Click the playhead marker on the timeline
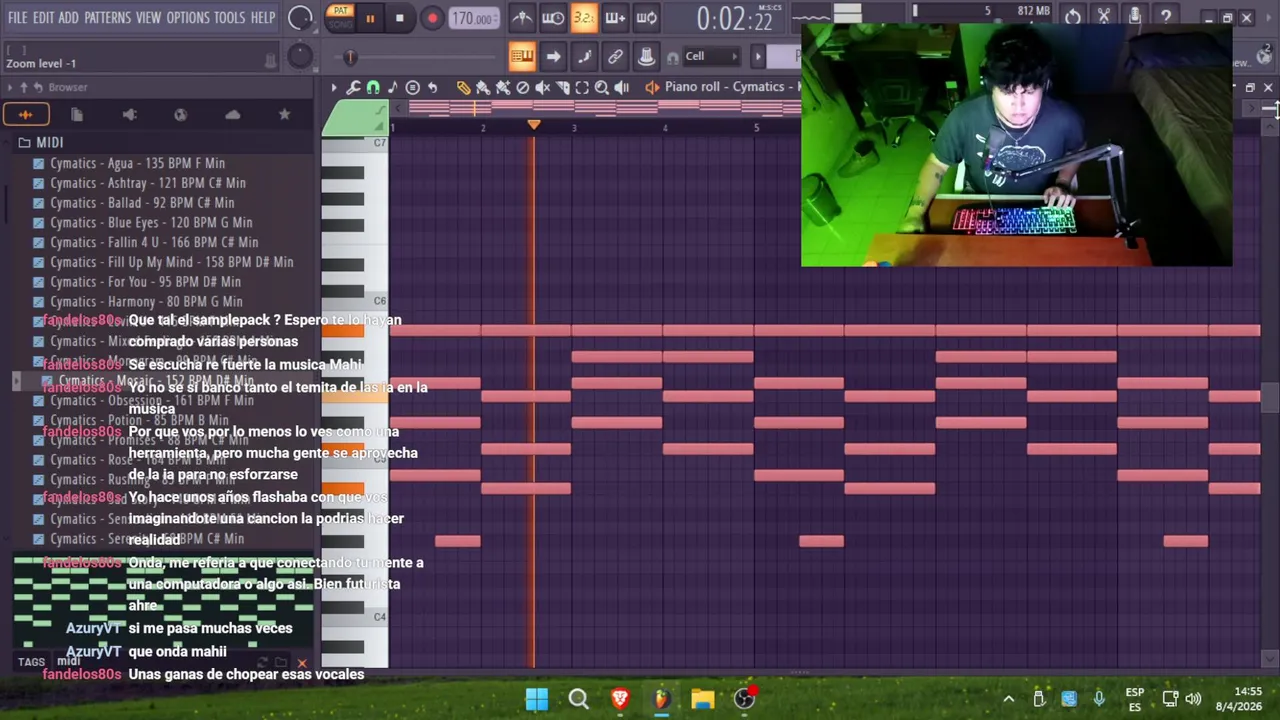The width and height of the screenshot is (1280, 720). click(x=534, y=125)
